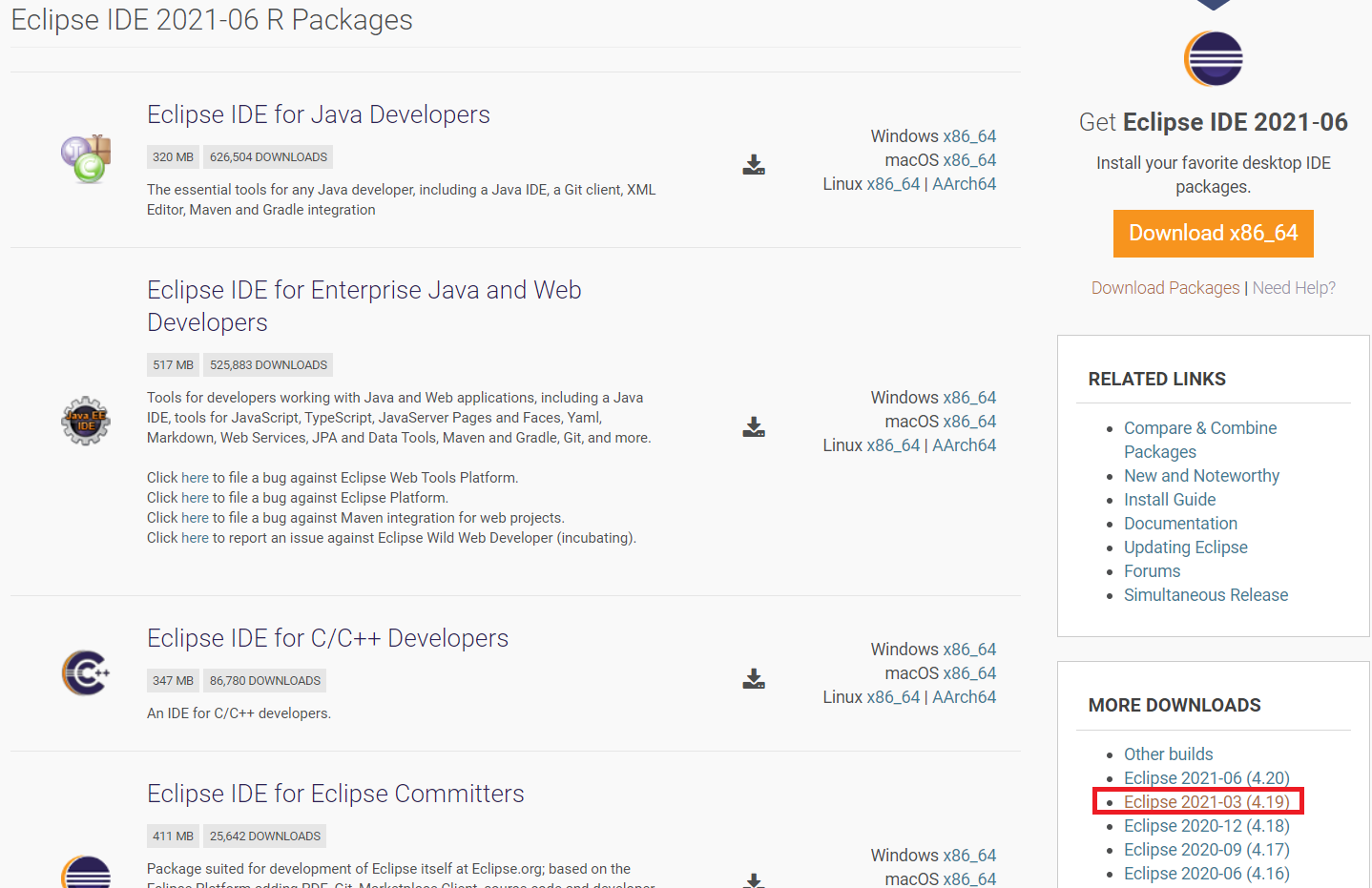Select macOS x86_64 for Java Developers
Image resolution: width=1372 pixels, height=888 pixels.
click(x=969, y=160)
